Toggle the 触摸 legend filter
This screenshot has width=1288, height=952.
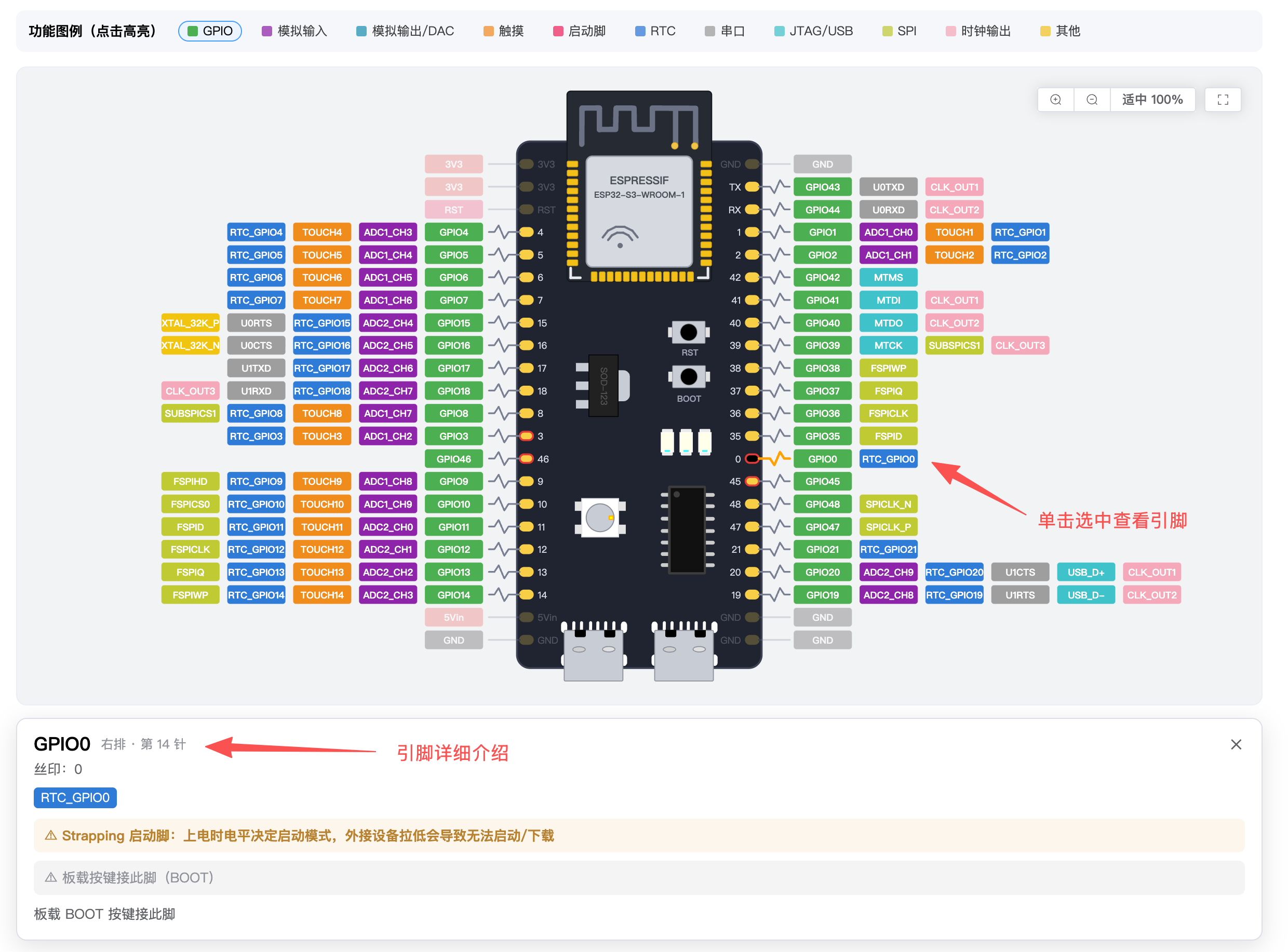click(x=504, y=31)
